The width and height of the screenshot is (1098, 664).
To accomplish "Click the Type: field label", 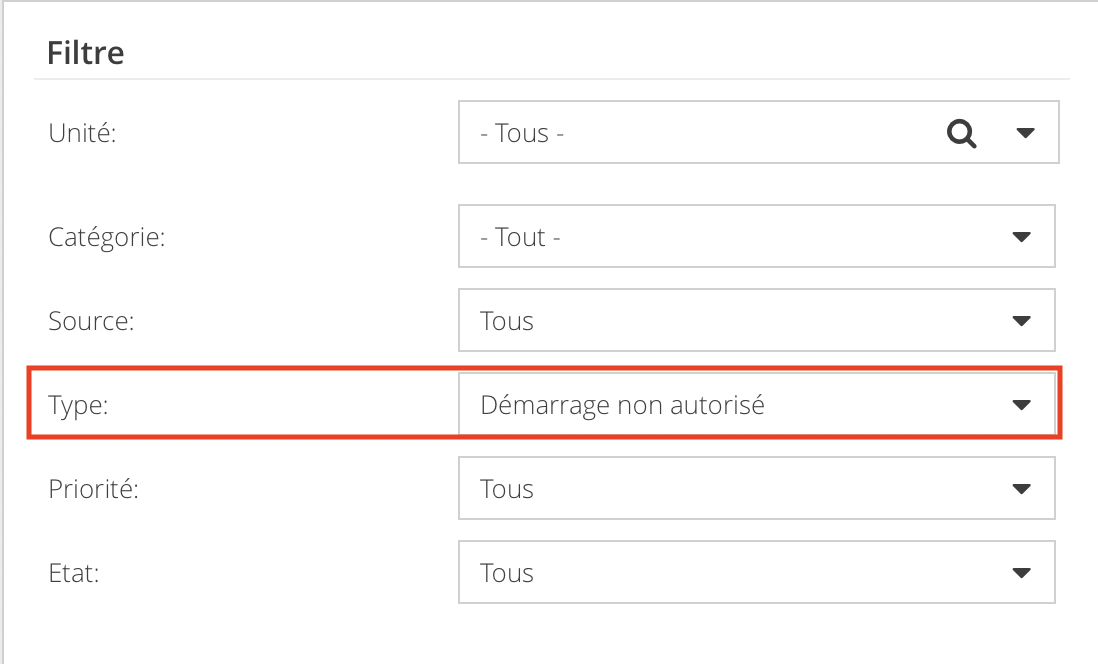I will point(78,406).
